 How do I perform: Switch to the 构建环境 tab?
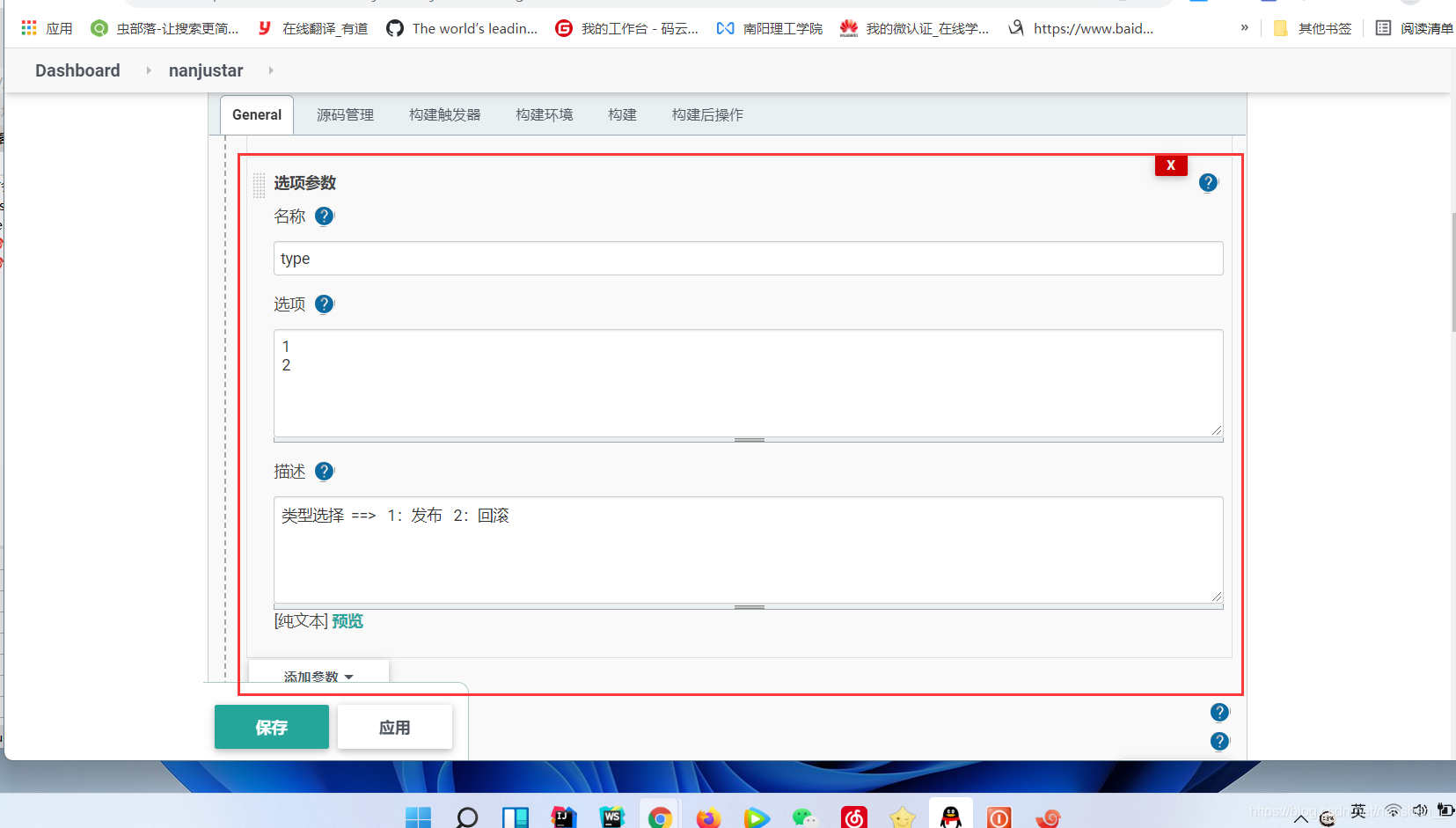[544, 115]
